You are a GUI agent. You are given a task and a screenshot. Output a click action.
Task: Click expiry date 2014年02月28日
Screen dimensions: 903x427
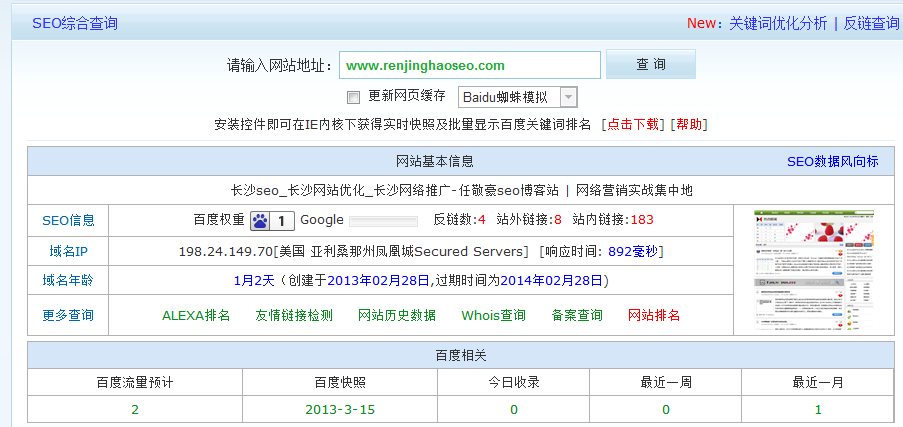coord(551,281)
